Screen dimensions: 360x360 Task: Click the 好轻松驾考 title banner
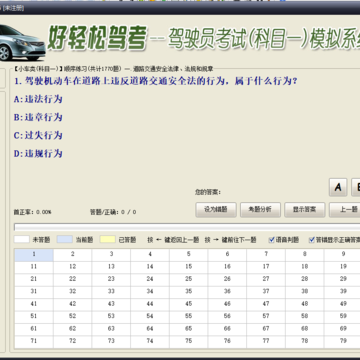(97, 37)
